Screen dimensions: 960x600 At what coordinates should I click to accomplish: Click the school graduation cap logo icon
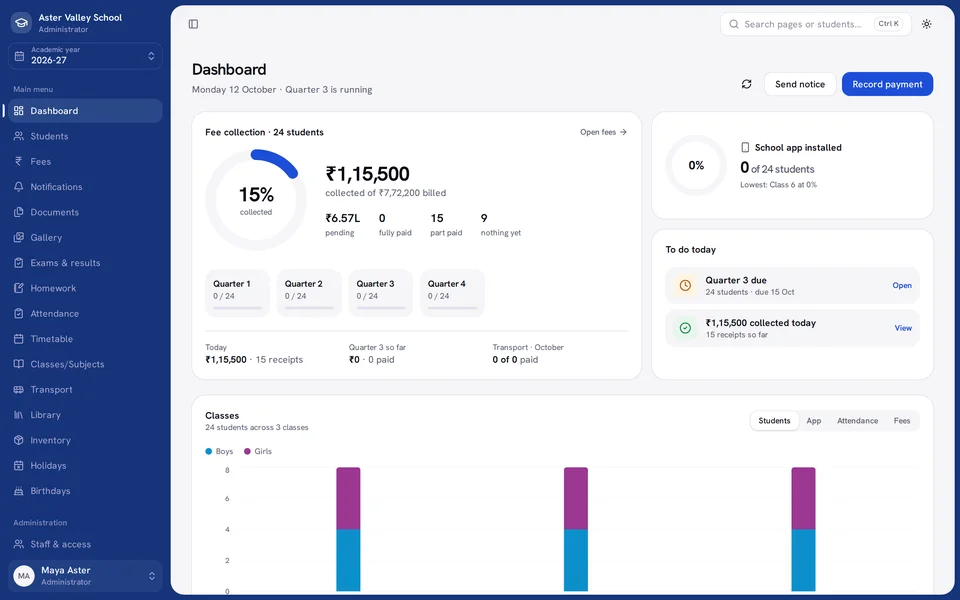(x=21, y=23)
